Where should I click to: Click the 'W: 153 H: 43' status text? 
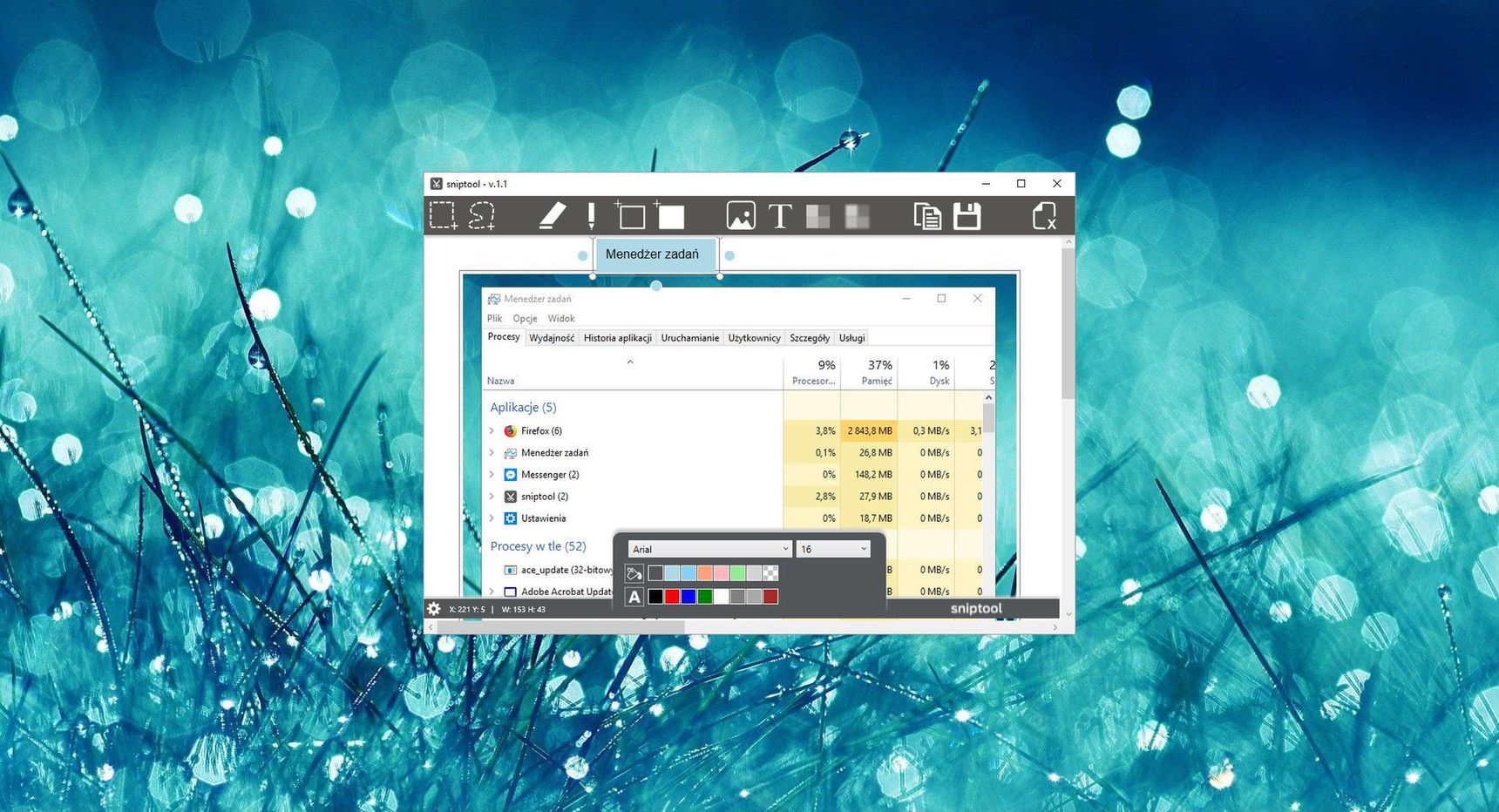click(x=524, y=609)
